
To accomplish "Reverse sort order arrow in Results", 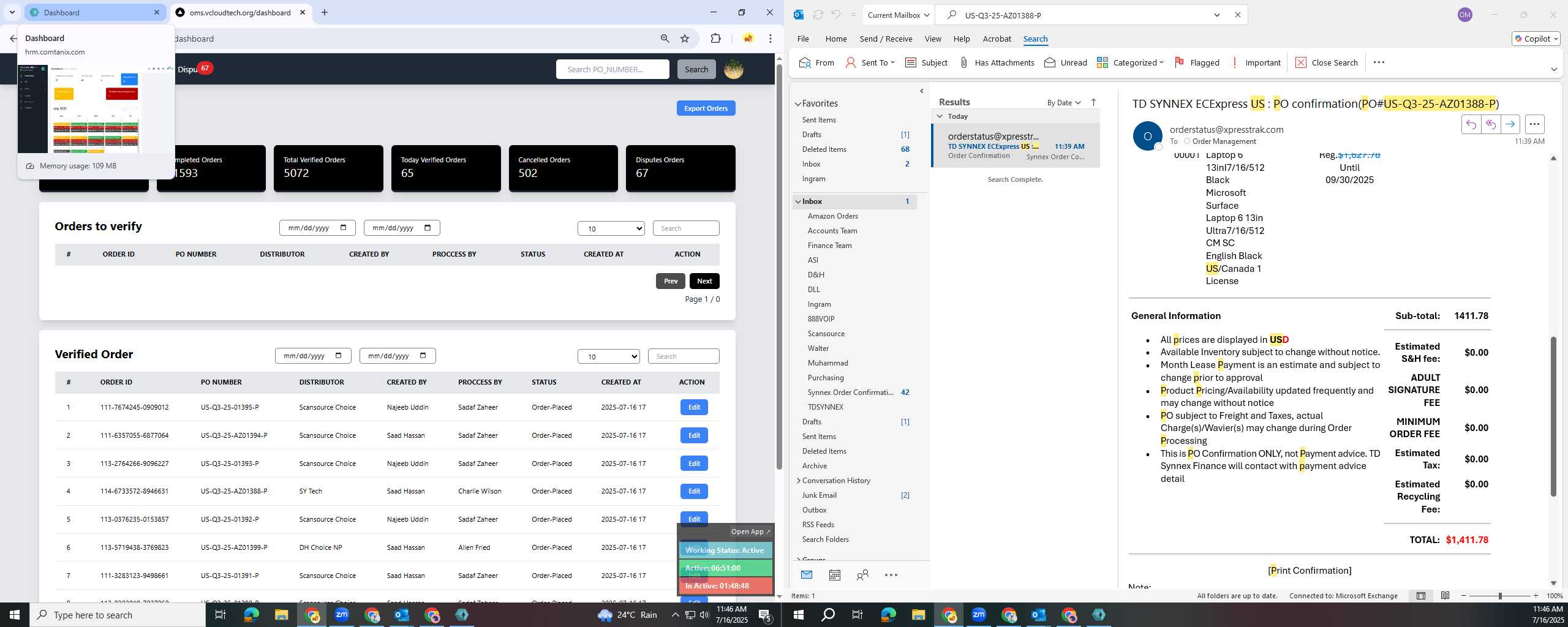I will pos(1093,102).
